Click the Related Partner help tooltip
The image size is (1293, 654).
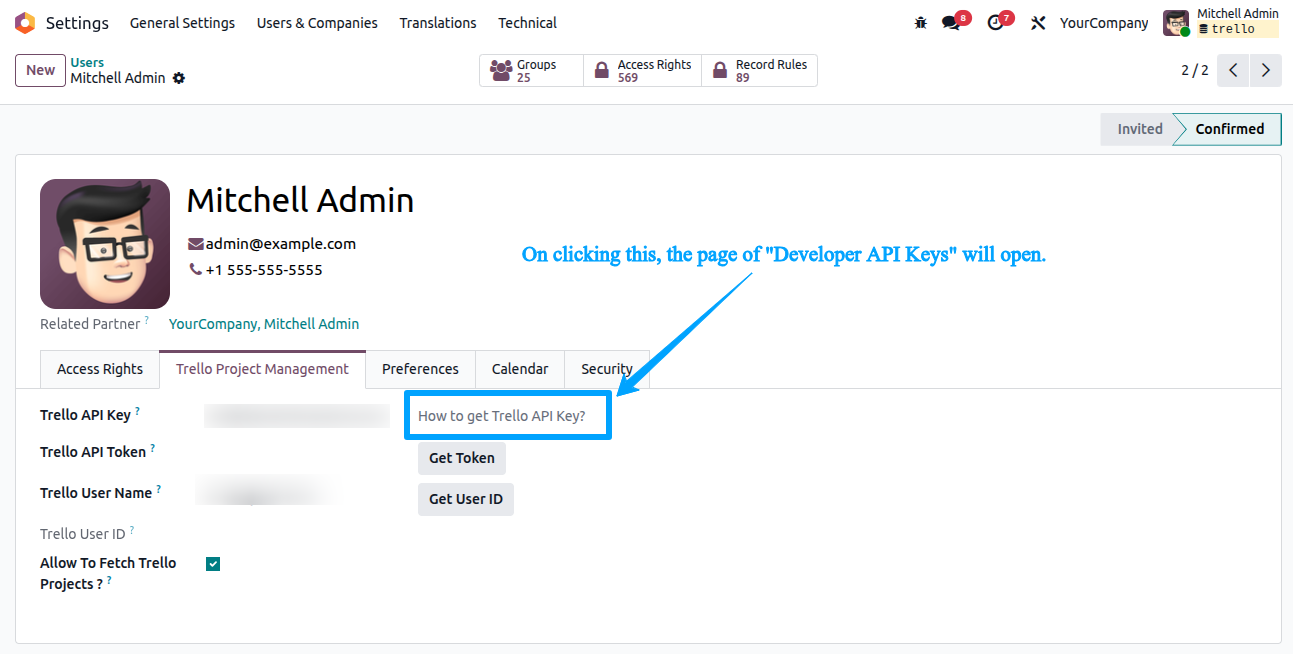tap(147, 320)
